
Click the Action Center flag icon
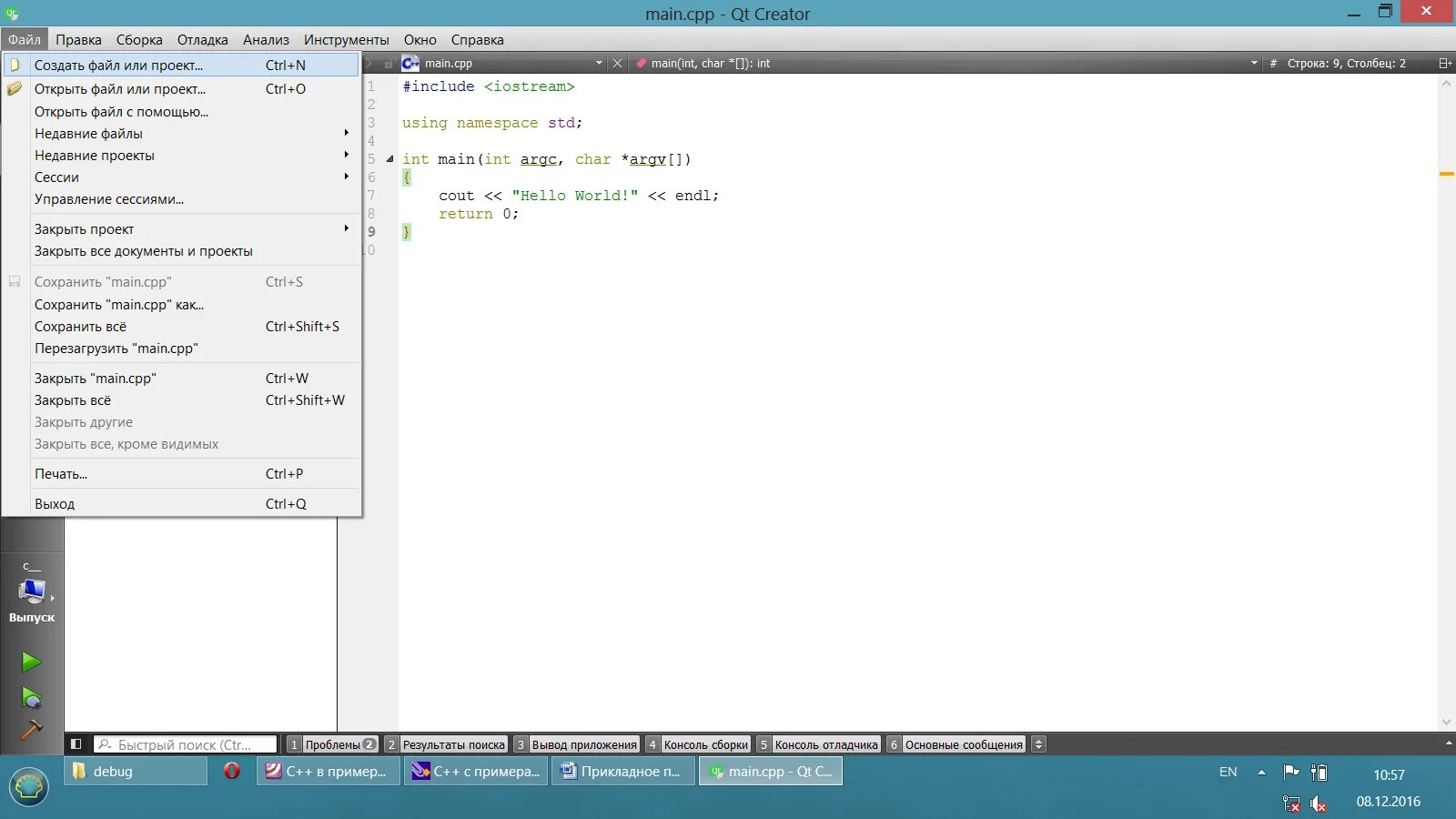[1290, 773]
